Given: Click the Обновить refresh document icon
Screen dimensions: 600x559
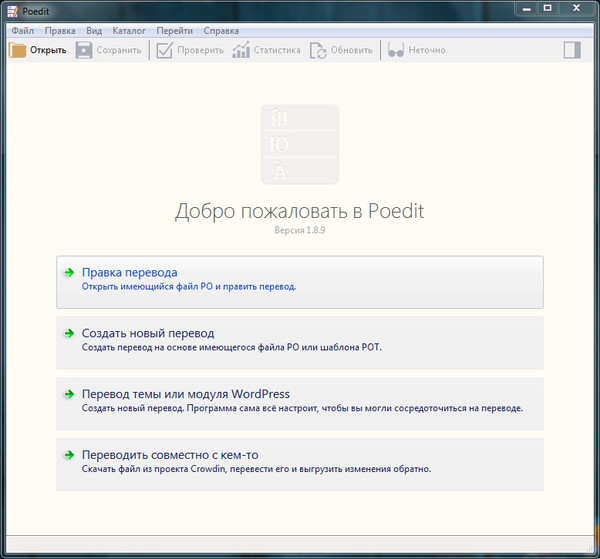Looking at the screenshot, I should [x=318, y=51].
